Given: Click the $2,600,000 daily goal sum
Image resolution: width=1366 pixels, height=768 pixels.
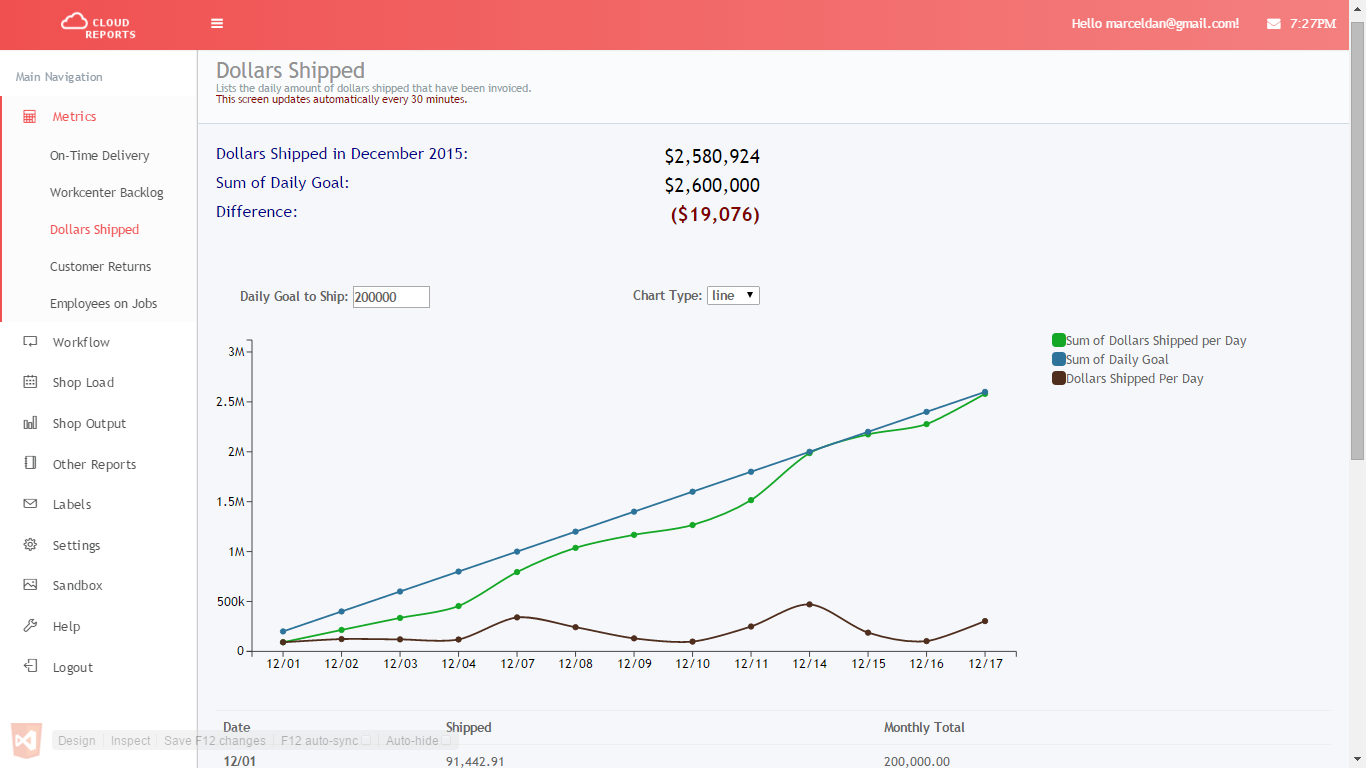Looking at the screenshot, I should [x=712, y=186].
